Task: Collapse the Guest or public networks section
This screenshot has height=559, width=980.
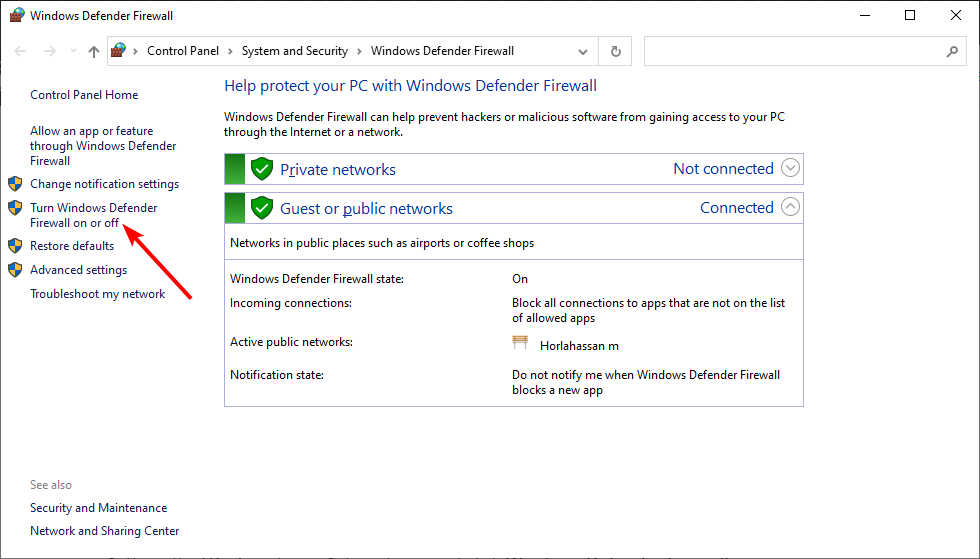Action: tap(790, 207)
